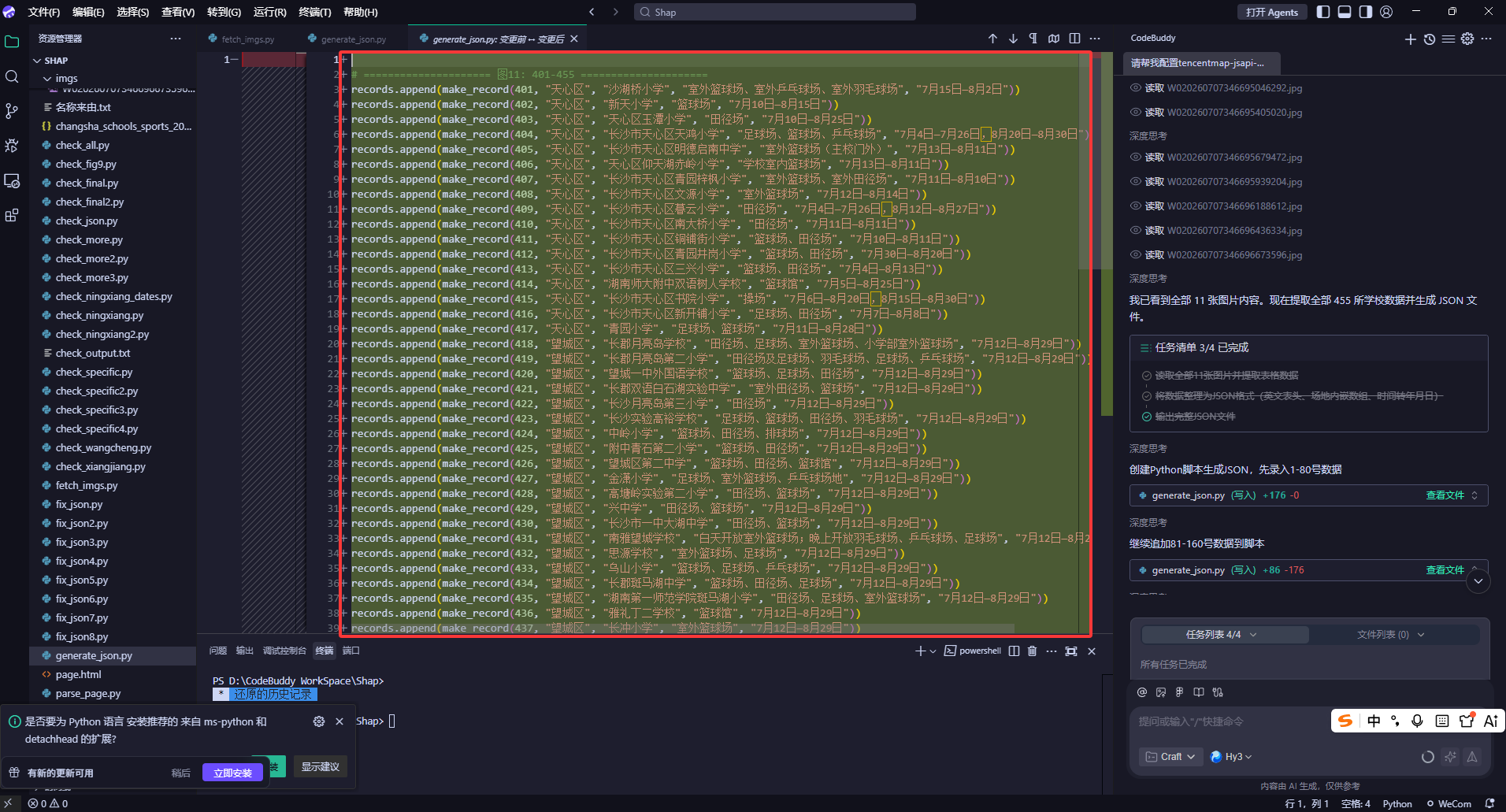Open CodeBuddy settings gear
This screenshot has height=812, width=1506.
coord(1467,39)
